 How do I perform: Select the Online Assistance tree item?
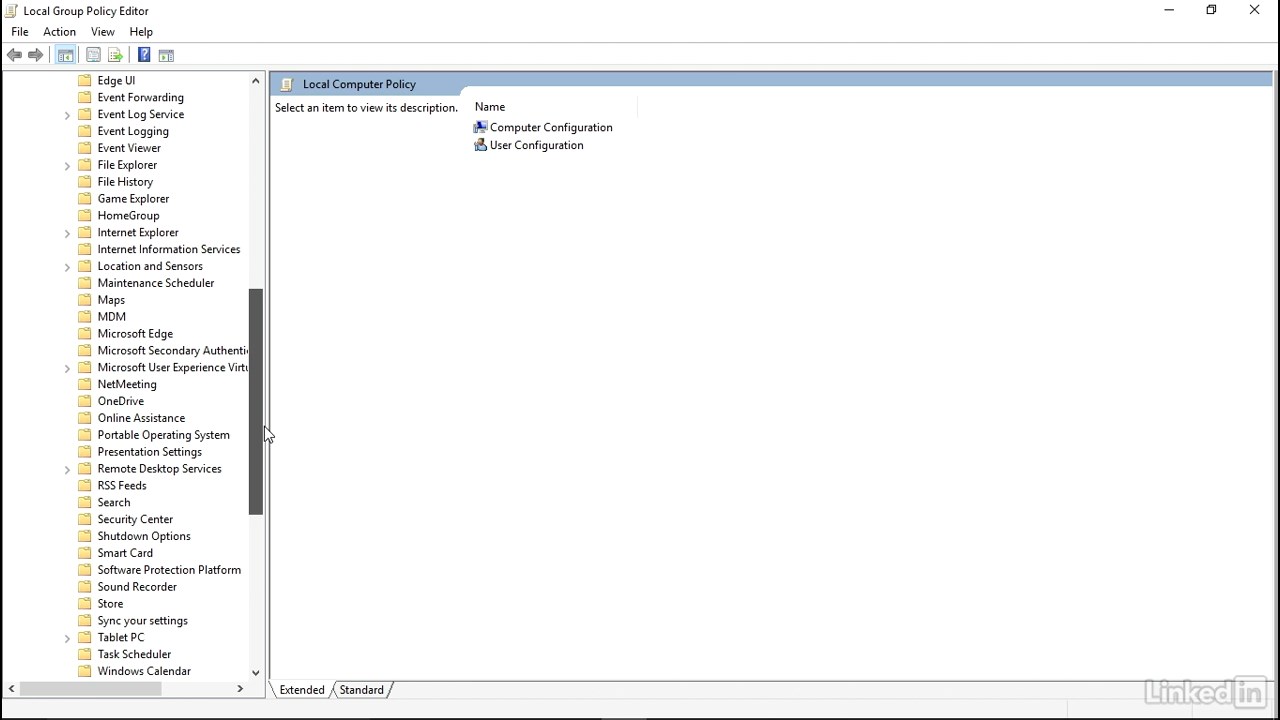coord(141,418)
